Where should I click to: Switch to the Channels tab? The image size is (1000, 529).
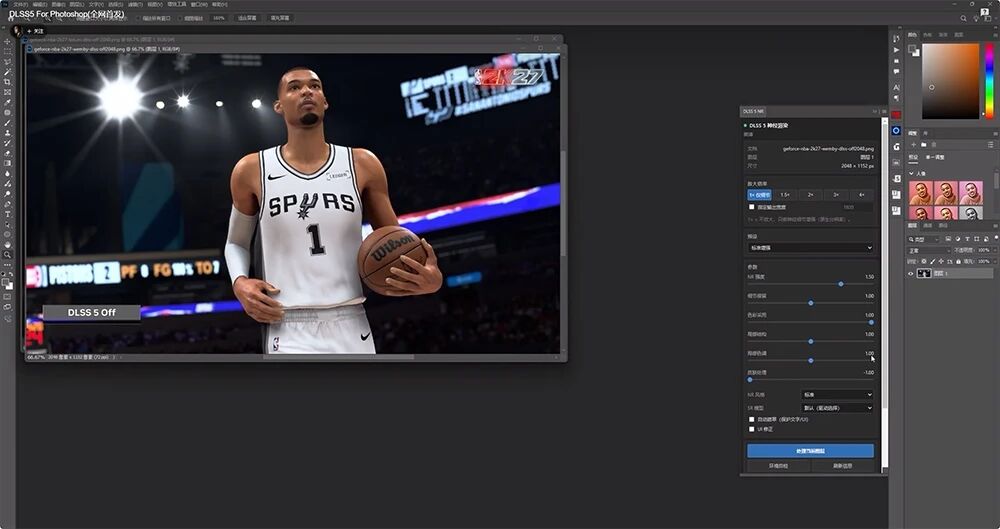pyautogui.click(x=927, y=225)
